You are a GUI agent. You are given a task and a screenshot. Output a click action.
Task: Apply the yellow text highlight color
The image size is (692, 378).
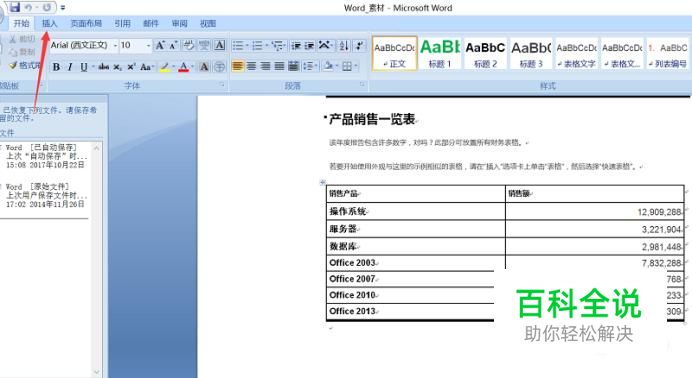tap(165, 67)
